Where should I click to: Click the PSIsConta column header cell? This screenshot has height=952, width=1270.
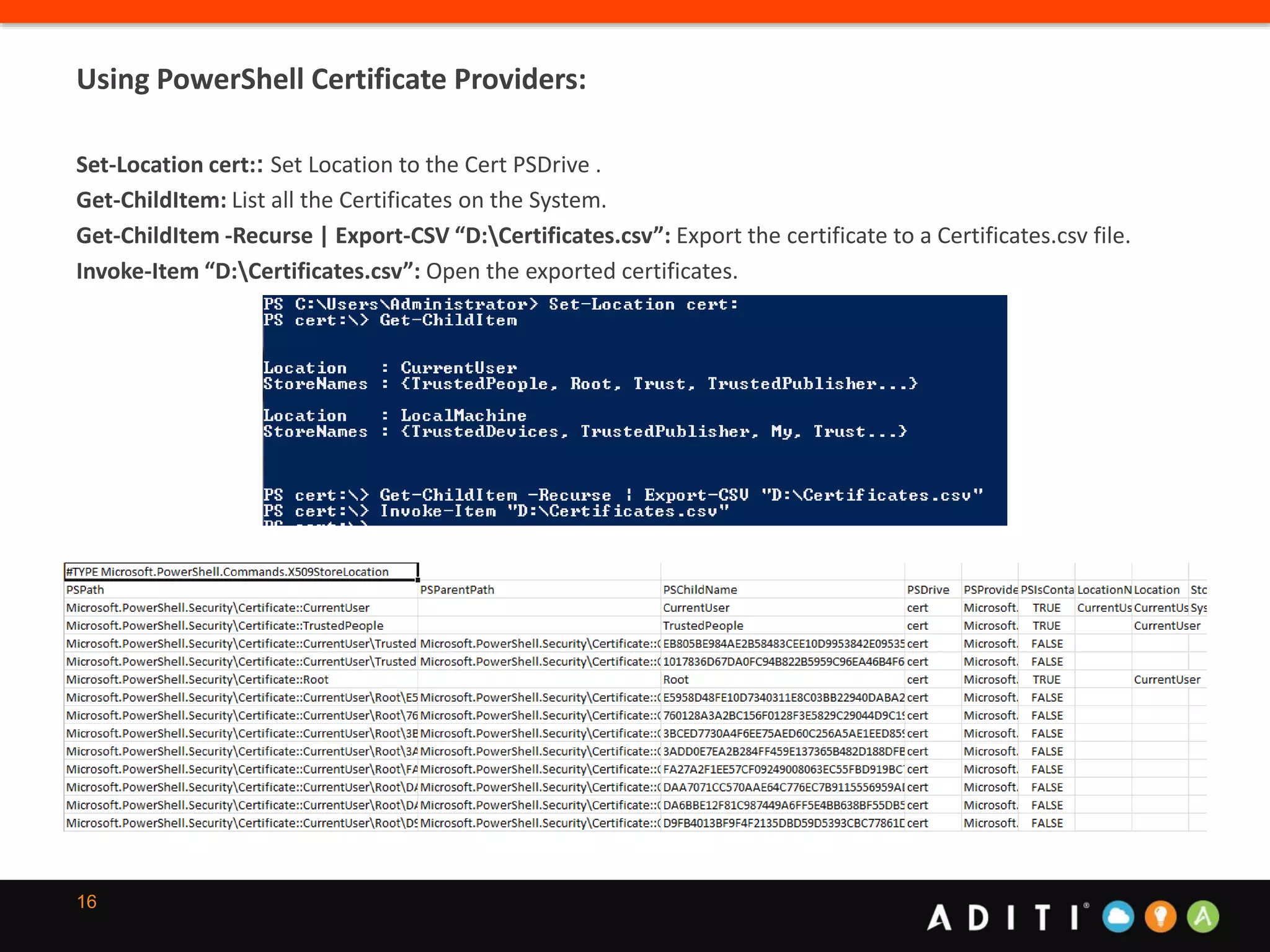[x=1047, y=589]
